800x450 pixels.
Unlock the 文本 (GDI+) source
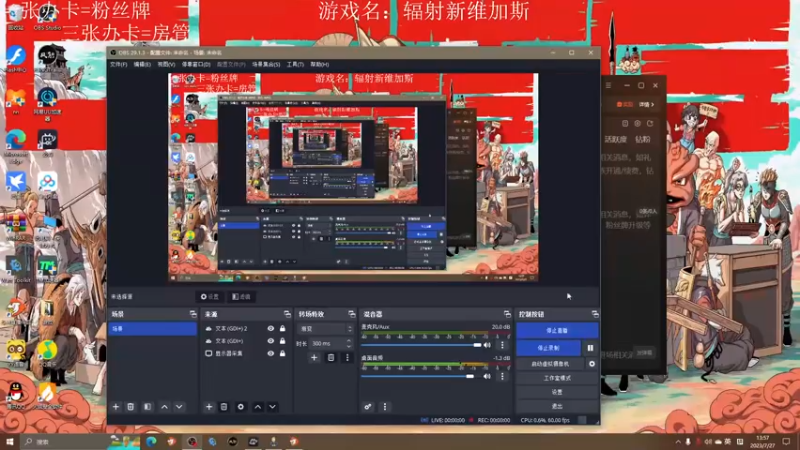click(x=282, y=341)
